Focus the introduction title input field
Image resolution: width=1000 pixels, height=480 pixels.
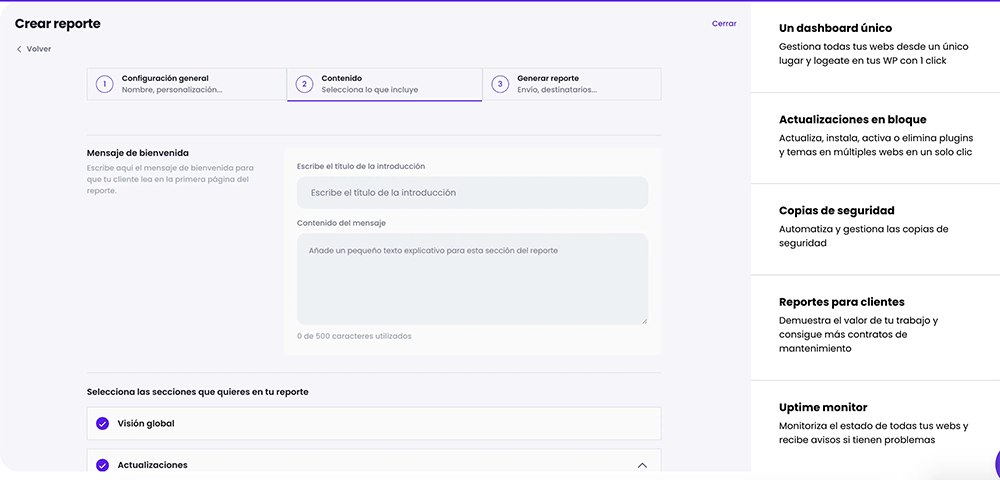[473, 193]
